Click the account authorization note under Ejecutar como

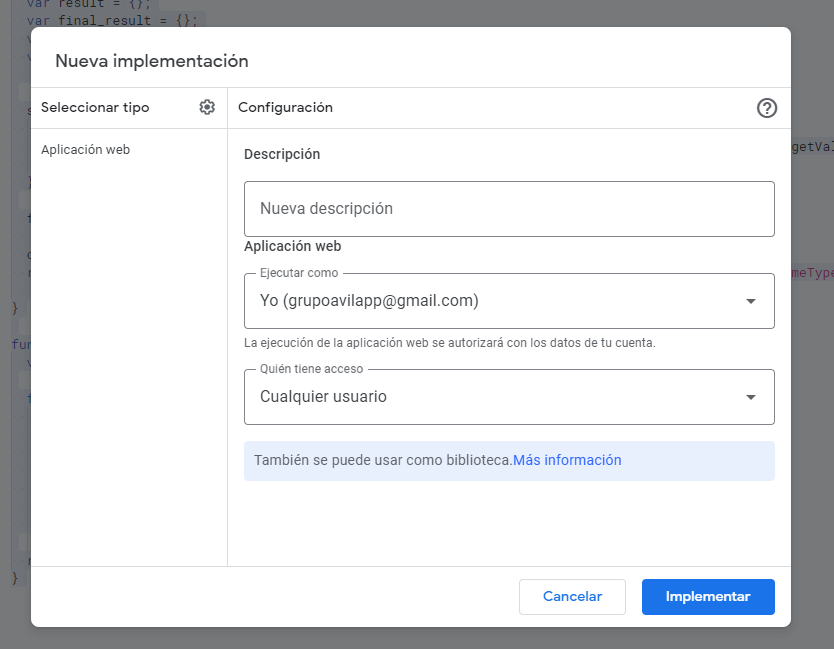click(449, 343)
